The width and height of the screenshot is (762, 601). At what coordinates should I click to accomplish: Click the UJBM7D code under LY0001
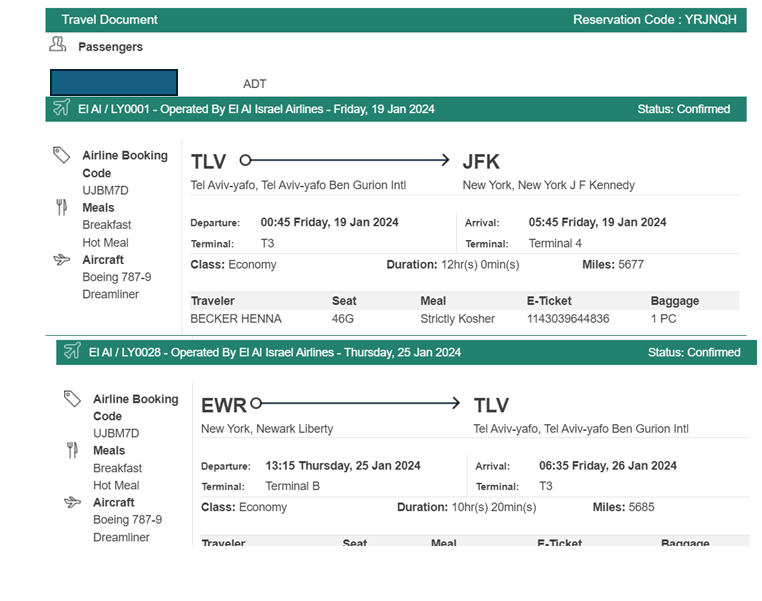pyautogui.click(x=105, y=190)
